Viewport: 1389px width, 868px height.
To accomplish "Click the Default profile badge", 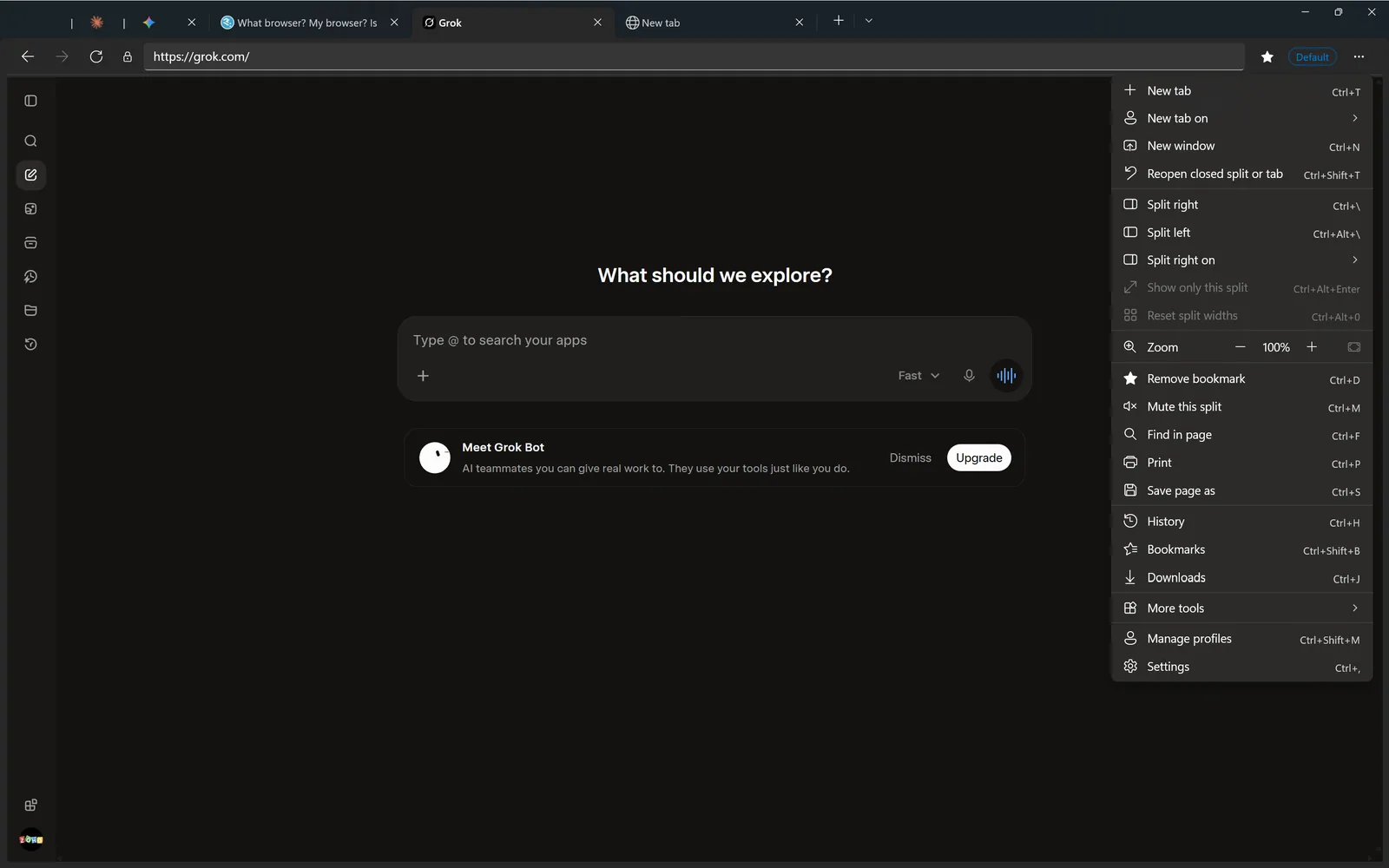I will 1312,57.
